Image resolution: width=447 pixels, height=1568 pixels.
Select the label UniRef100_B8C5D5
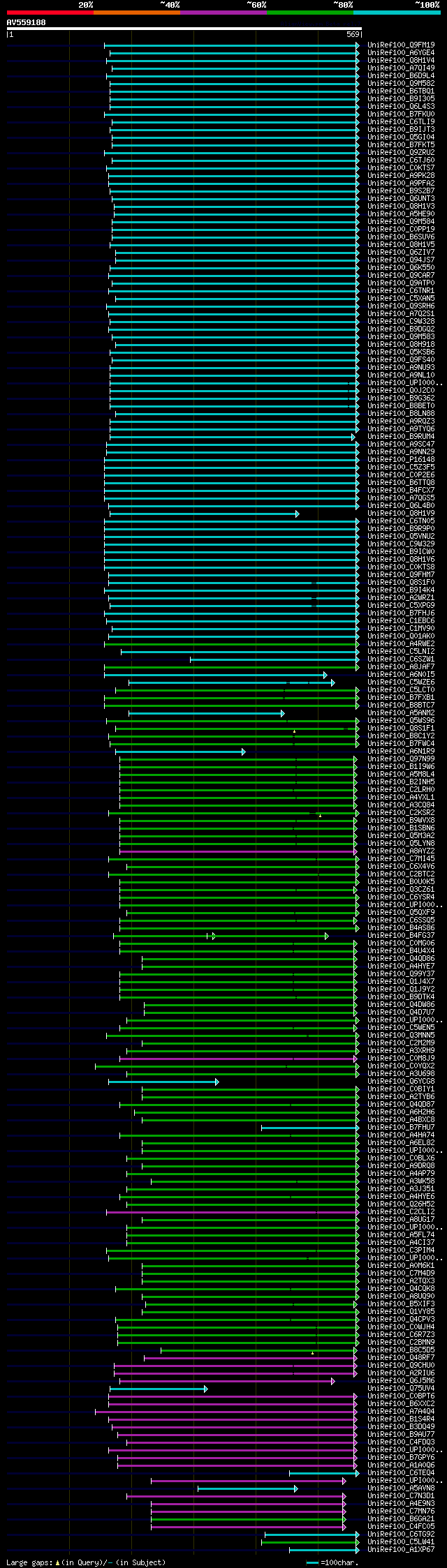click(x=401, y=1350)
